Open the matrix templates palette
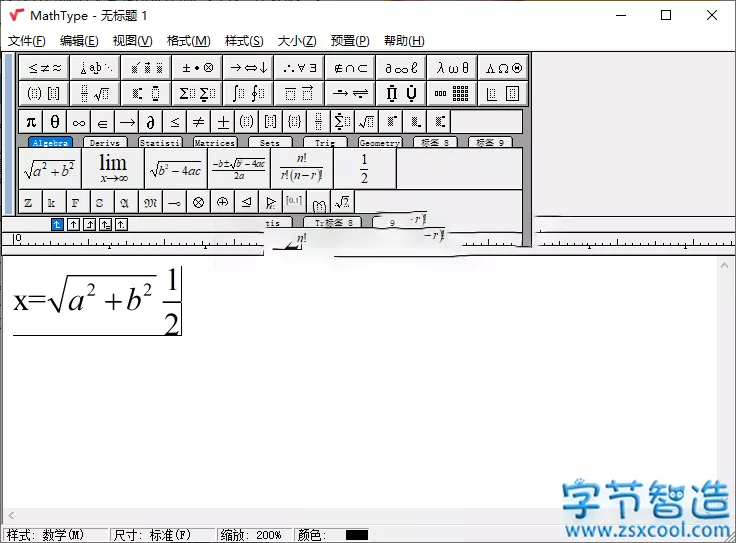Screen dimensions: 736x543 (452, 93)
